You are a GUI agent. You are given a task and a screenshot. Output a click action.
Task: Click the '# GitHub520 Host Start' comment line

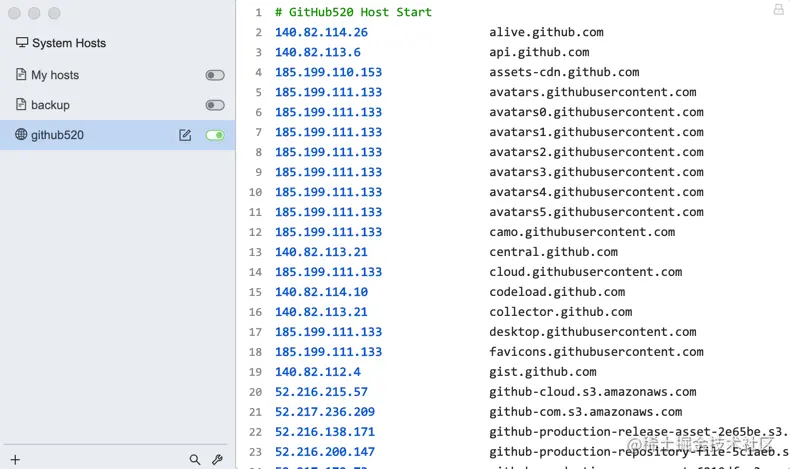click(353, 12)
